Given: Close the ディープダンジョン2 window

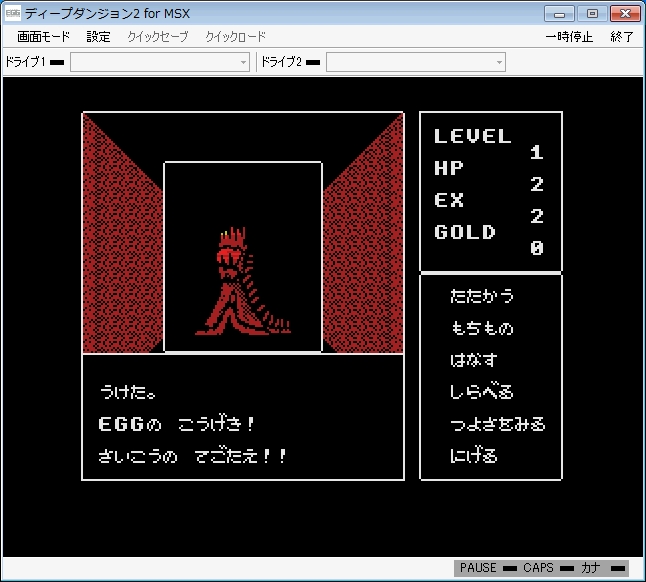Looking at the screenshot, I should 625,14.
